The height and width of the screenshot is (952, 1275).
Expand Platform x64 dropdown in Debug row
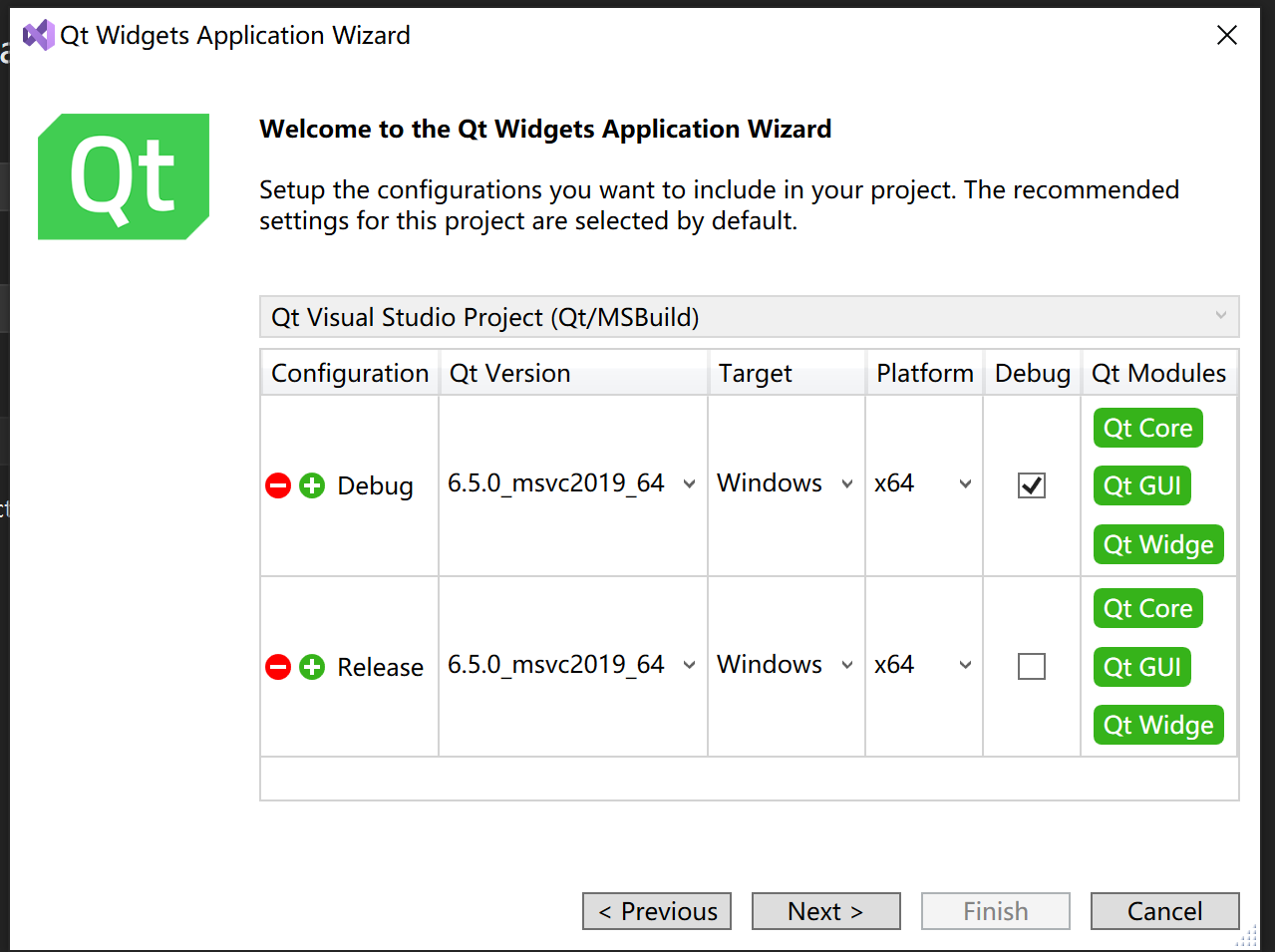click(x=965, y=484)
